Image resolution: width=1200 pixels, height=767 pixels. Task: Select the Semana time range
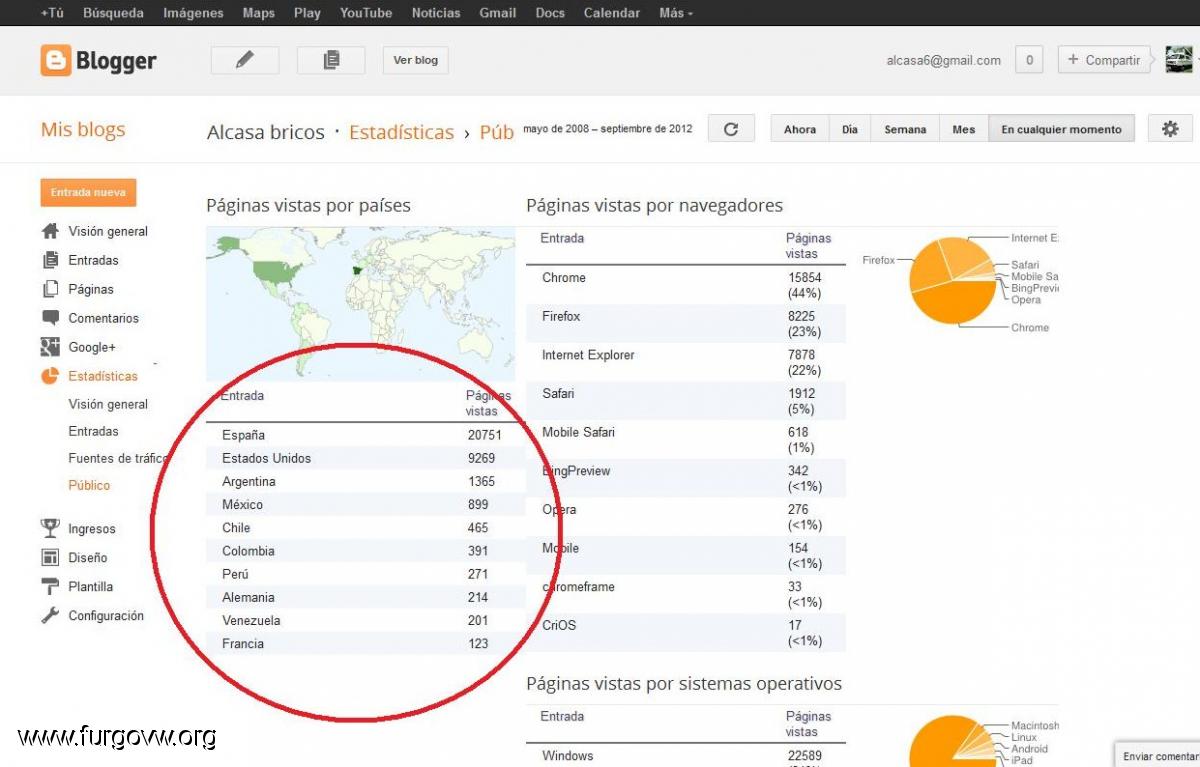(905, 129)
